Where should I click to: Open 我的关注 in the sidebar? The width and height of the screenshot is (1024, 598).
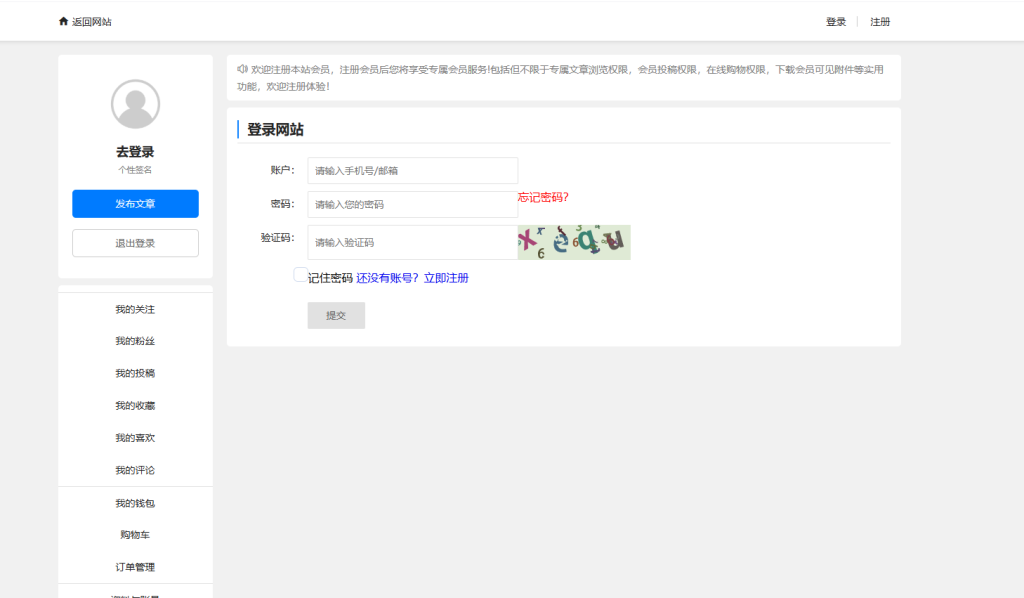pos(135,309)
